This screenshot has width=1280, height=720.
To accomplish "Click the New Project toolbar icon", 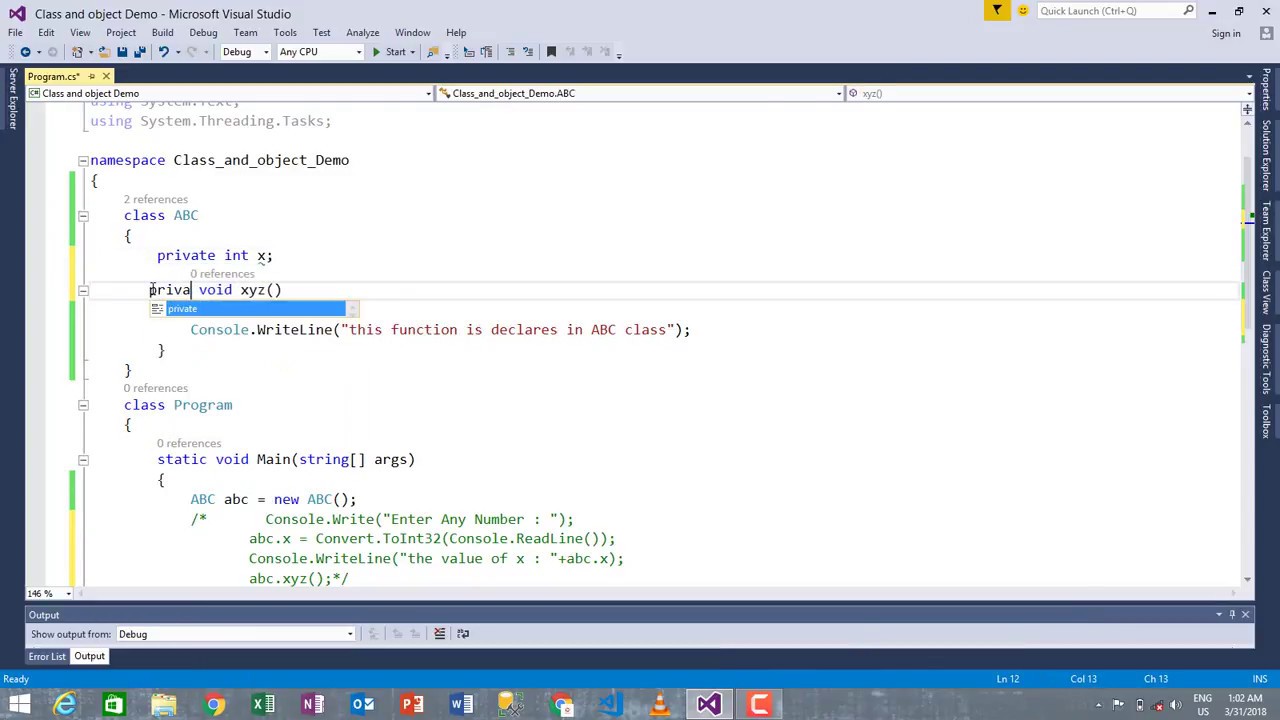I will (79, 52).
